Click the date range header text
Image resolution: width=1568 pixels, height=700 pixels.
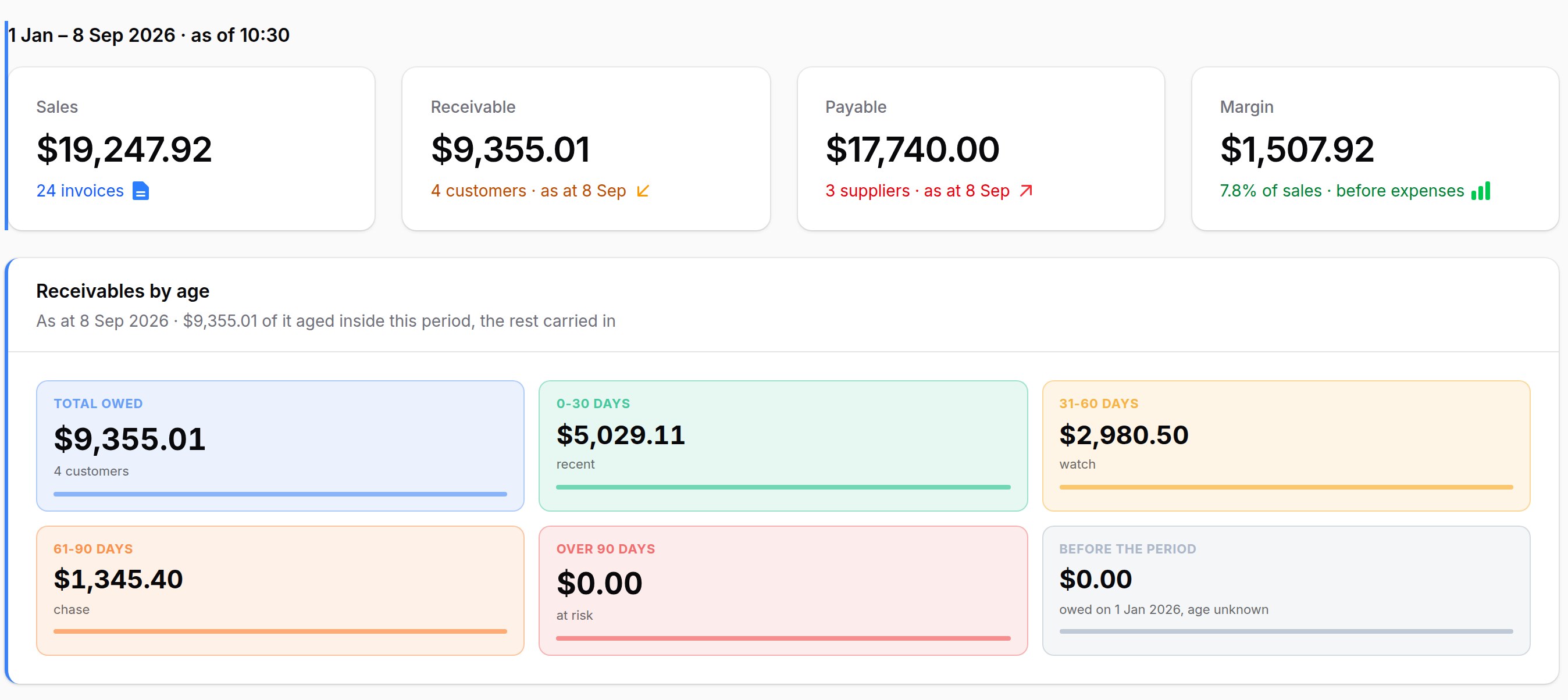pos(149,35)
